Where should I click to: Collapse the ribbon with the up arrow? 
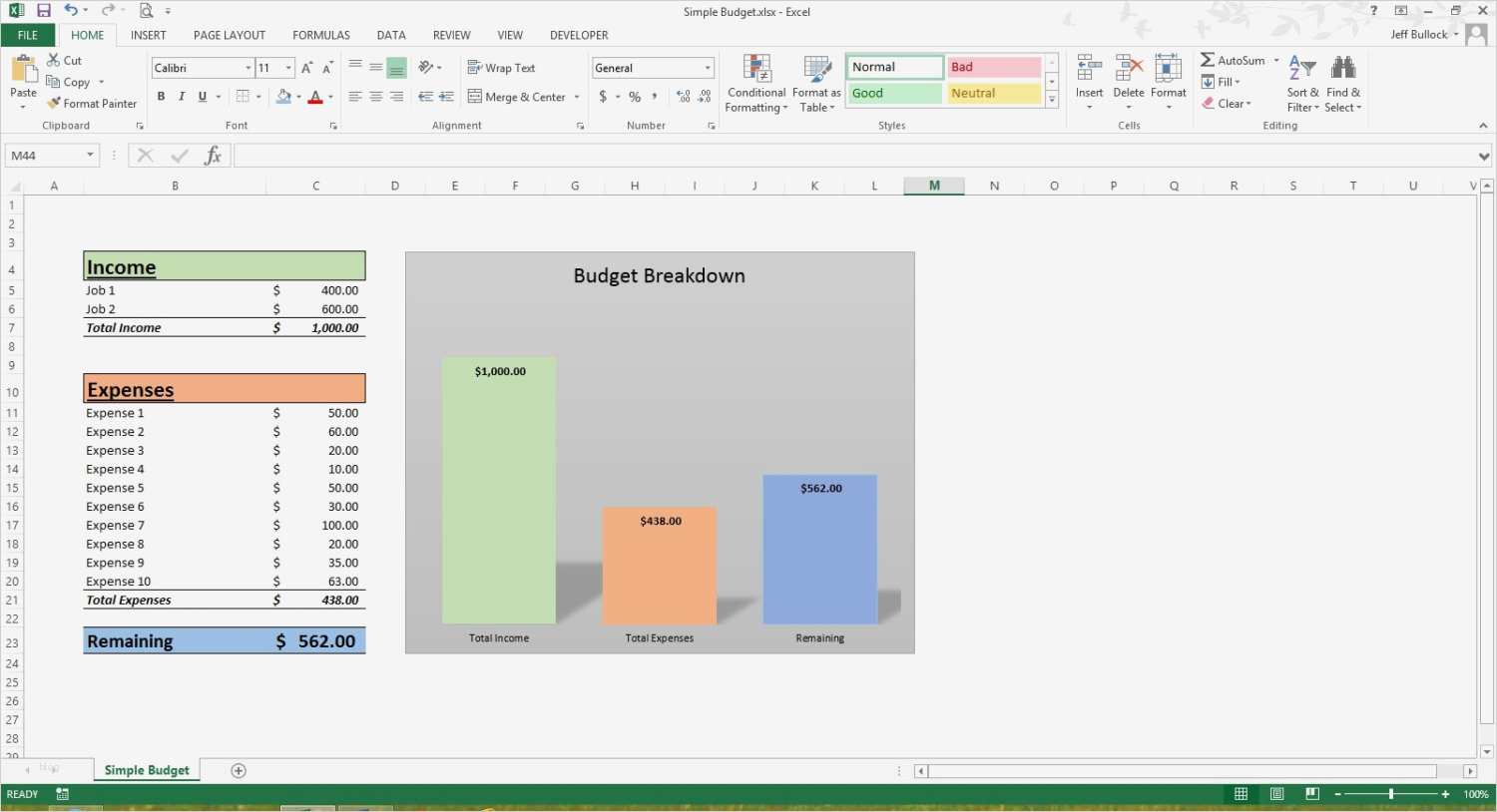coord(1484,126)
